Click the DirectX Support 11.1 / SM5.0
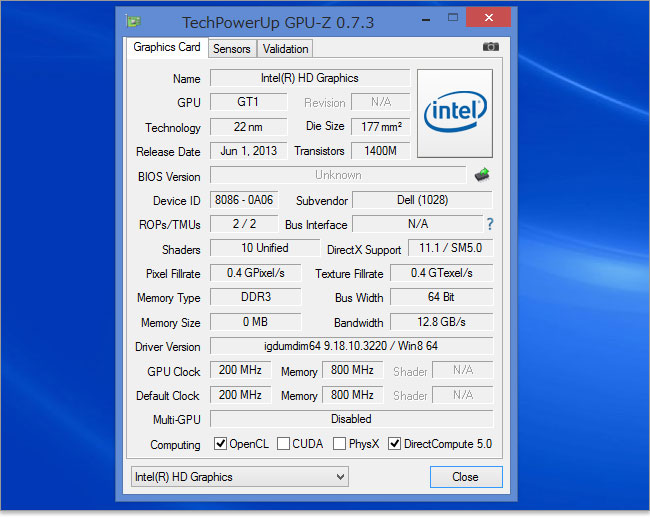This screenshot has height=518, width=650. point(451,248)
